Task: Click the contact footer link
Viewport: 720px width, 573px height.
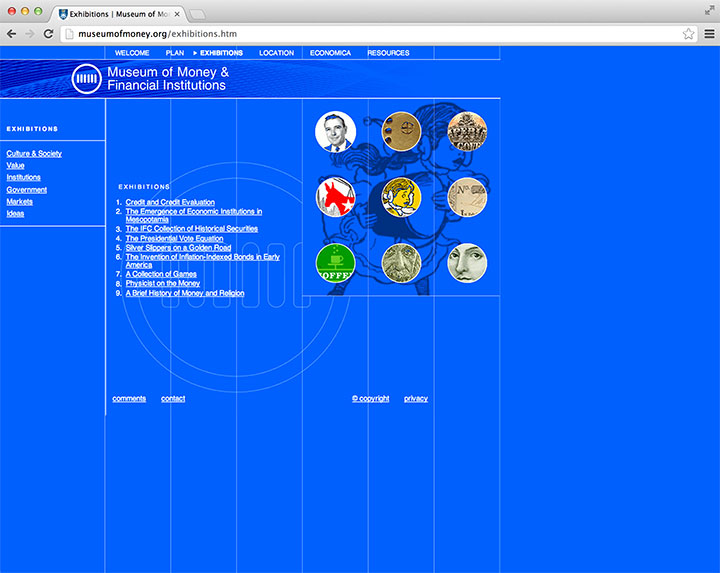Action: [x=173, y=399]
